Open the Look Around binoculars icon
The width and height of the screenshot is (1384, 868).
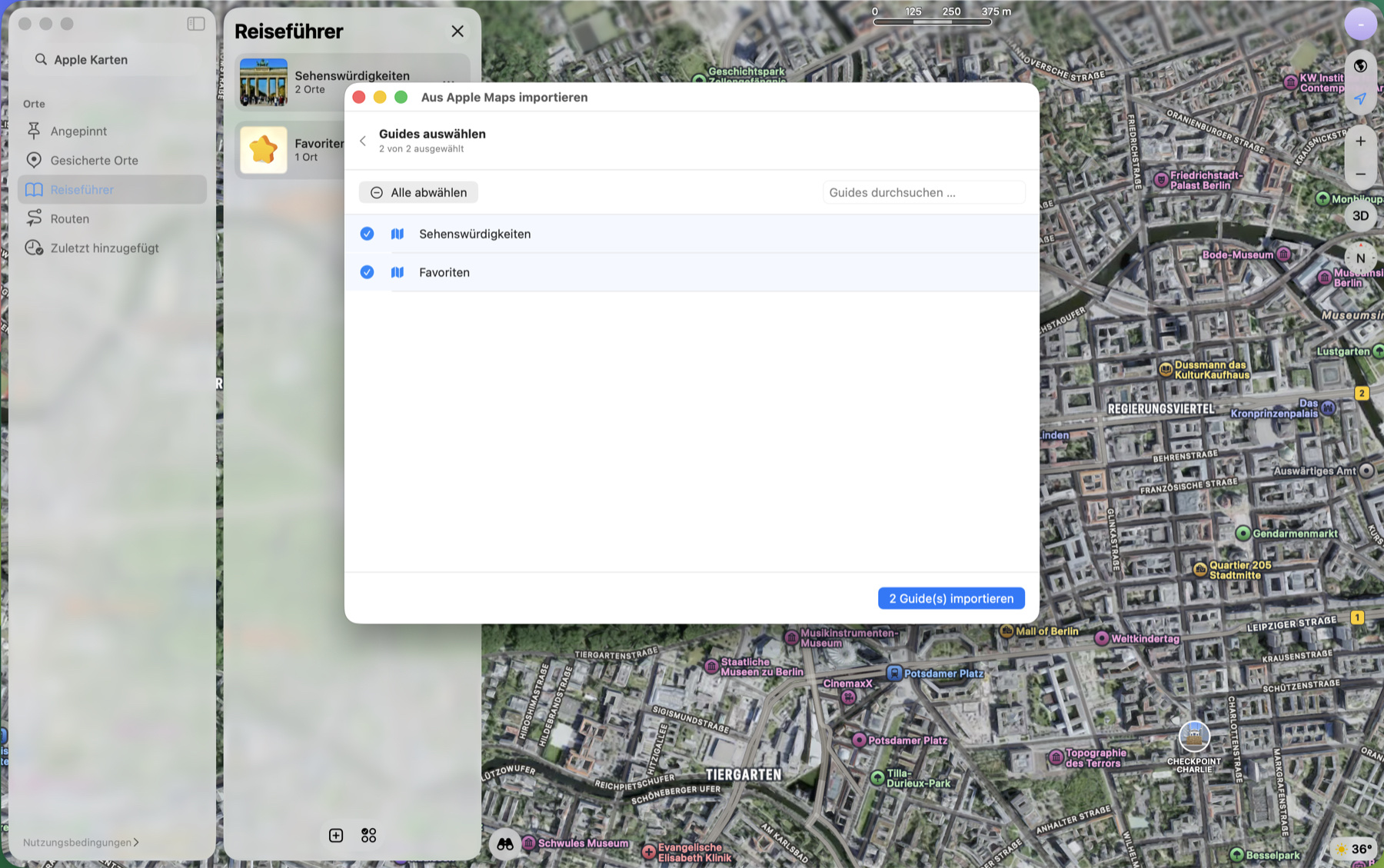504,844
